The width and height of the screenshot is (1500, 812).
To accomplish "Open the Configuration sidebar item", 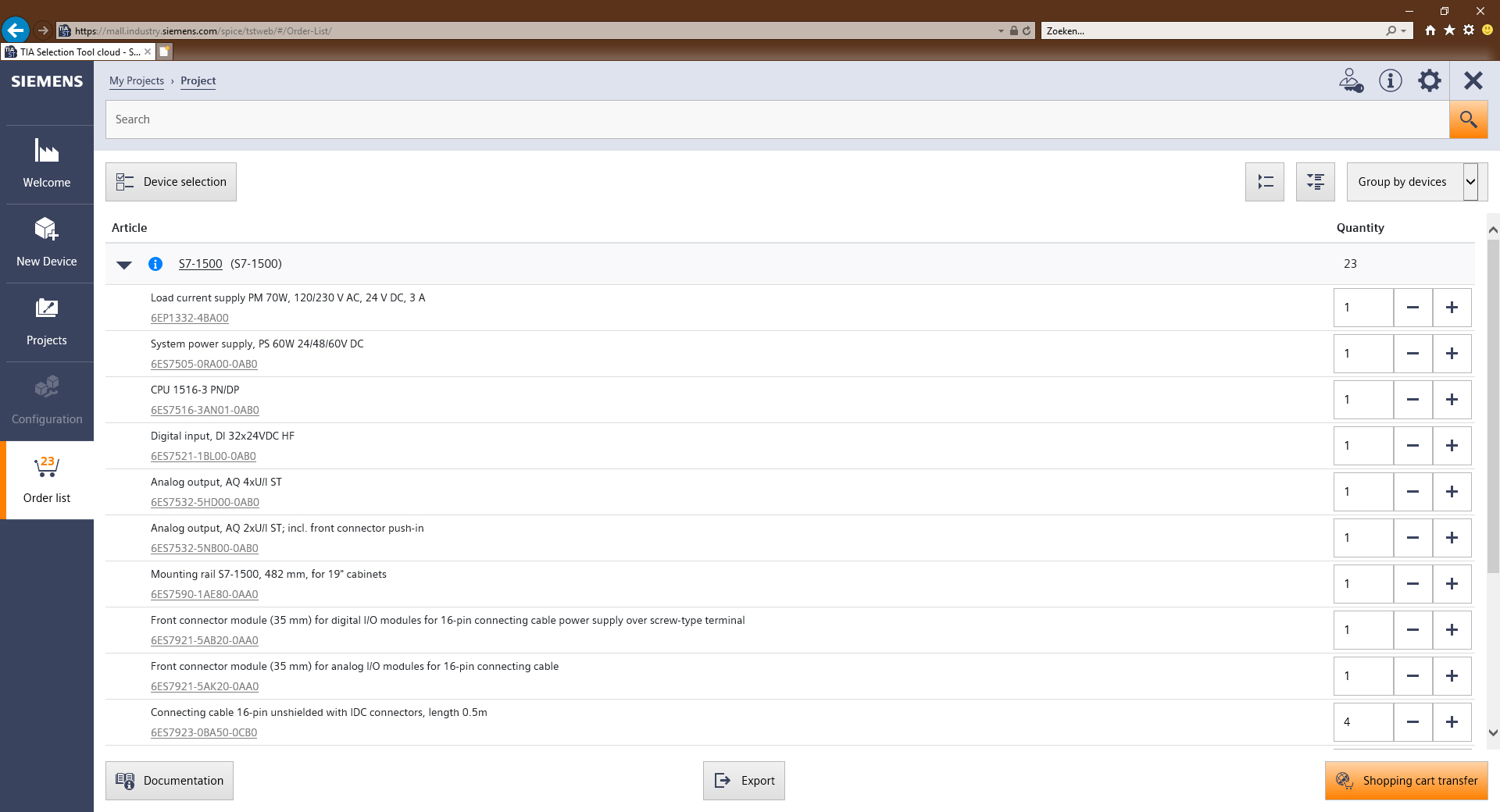I will (47, 401).
